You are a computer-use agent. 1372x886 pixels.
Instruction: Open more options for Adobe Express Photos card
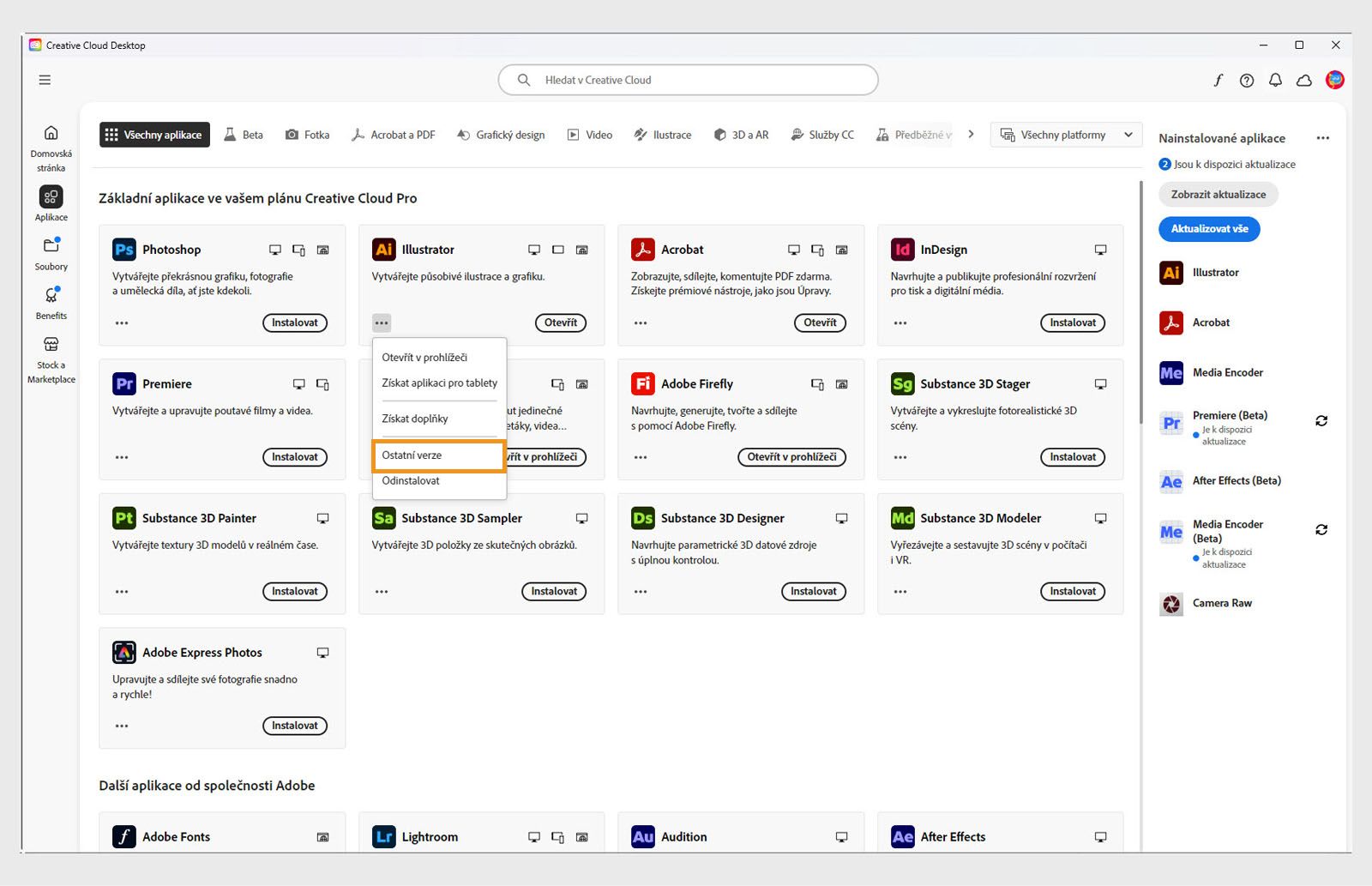pyautogui.click(x=122, y=726)
